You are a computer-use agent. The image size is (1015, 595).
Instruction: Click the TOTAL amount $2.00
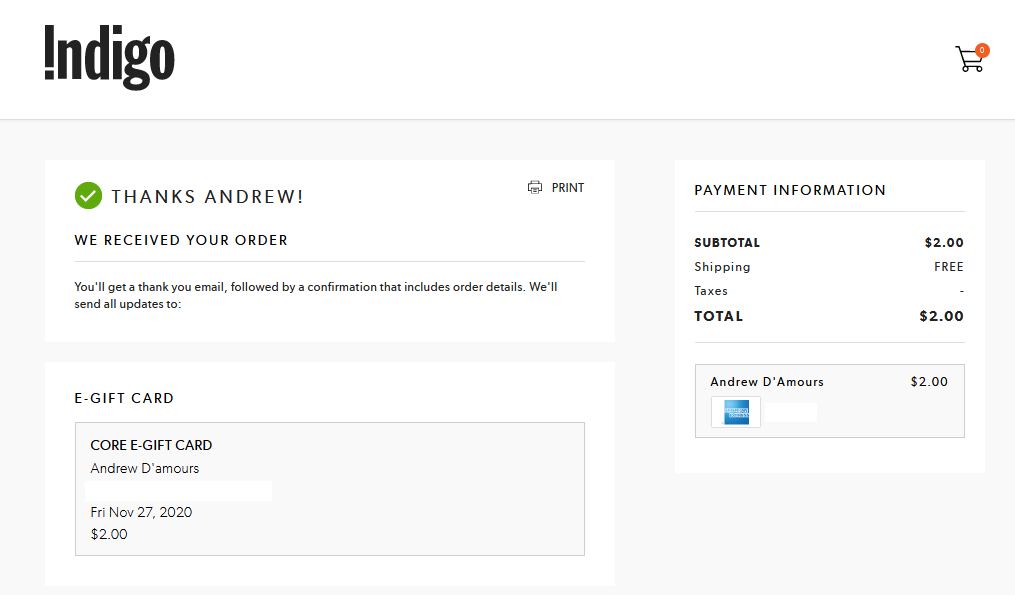[x=942, y=316]
